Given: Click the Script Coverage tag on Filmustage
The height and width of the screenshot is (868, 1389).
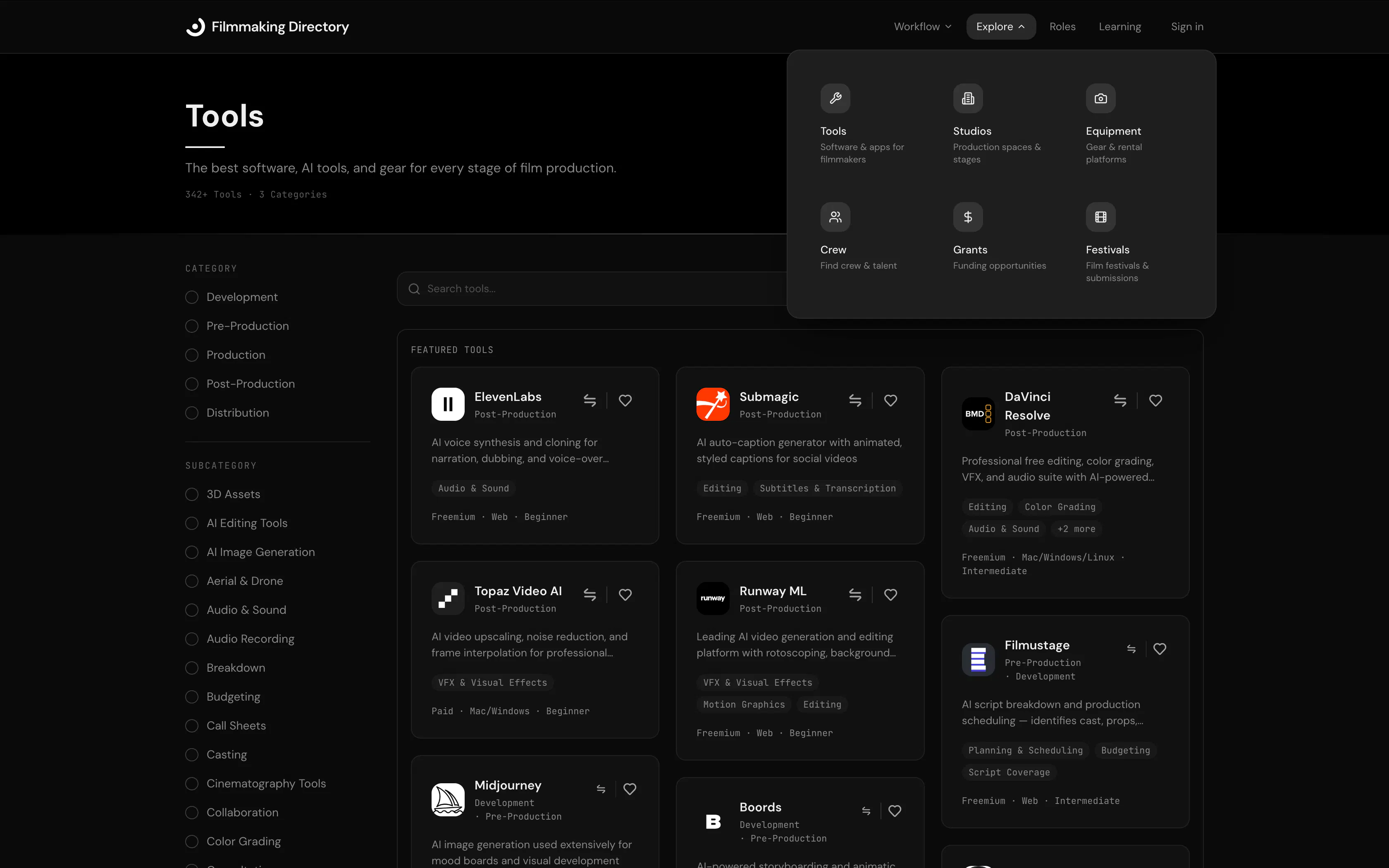Looking at the screenshot, I should [x=1009, y=772].
